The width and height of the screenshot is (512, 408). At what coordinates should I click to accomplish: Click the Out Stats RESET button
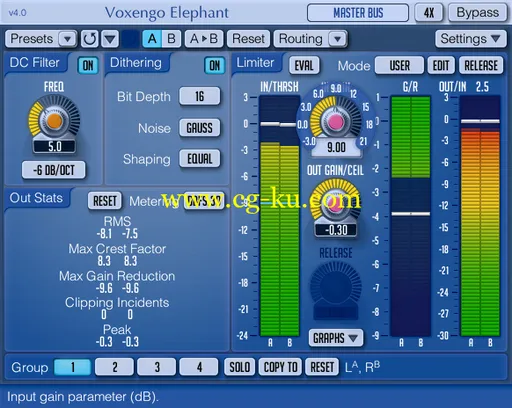[x=105, y=201]
